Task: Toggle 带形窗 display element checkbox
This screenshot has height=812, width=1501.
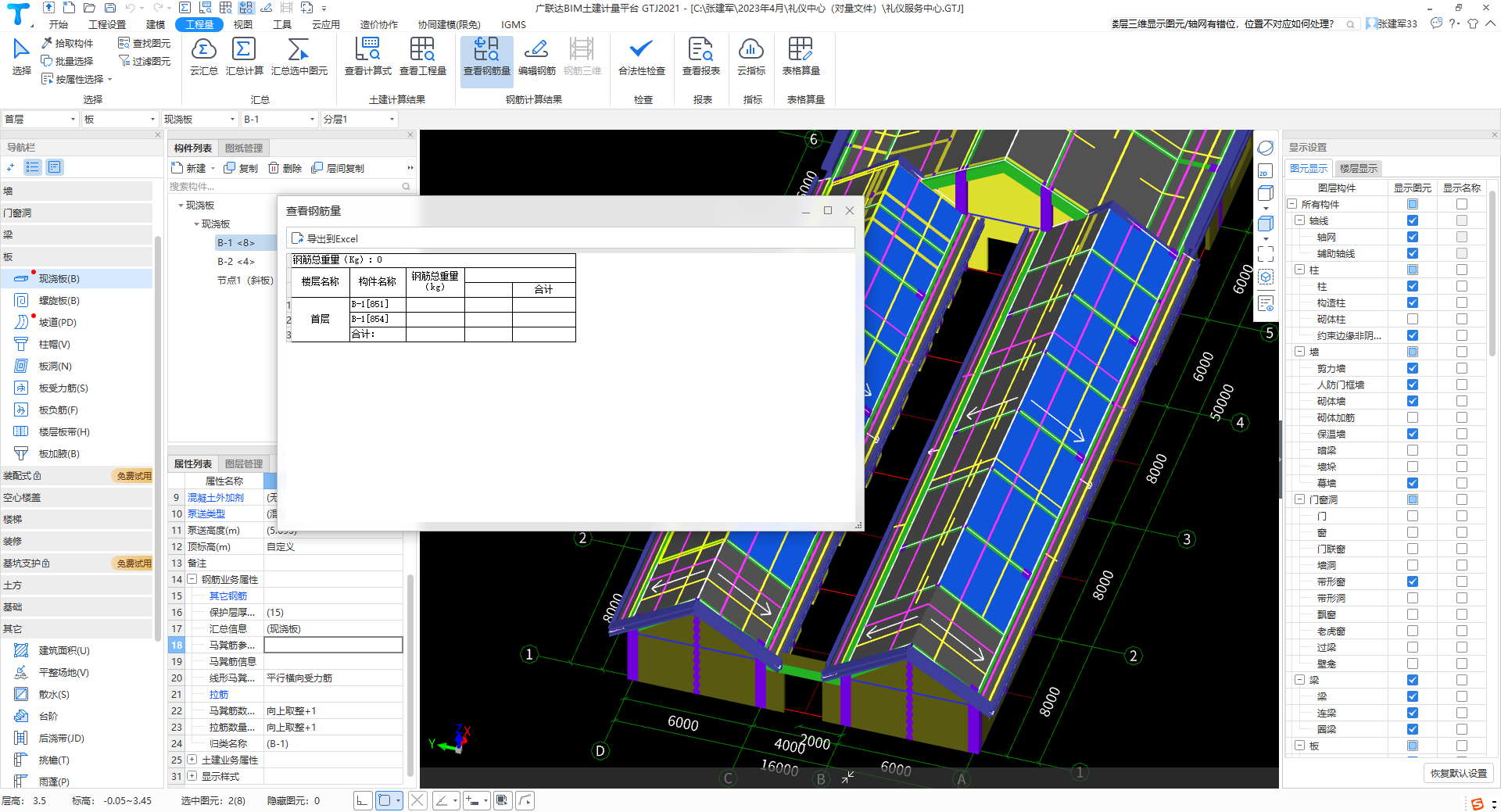Action: coord(1413,581)
